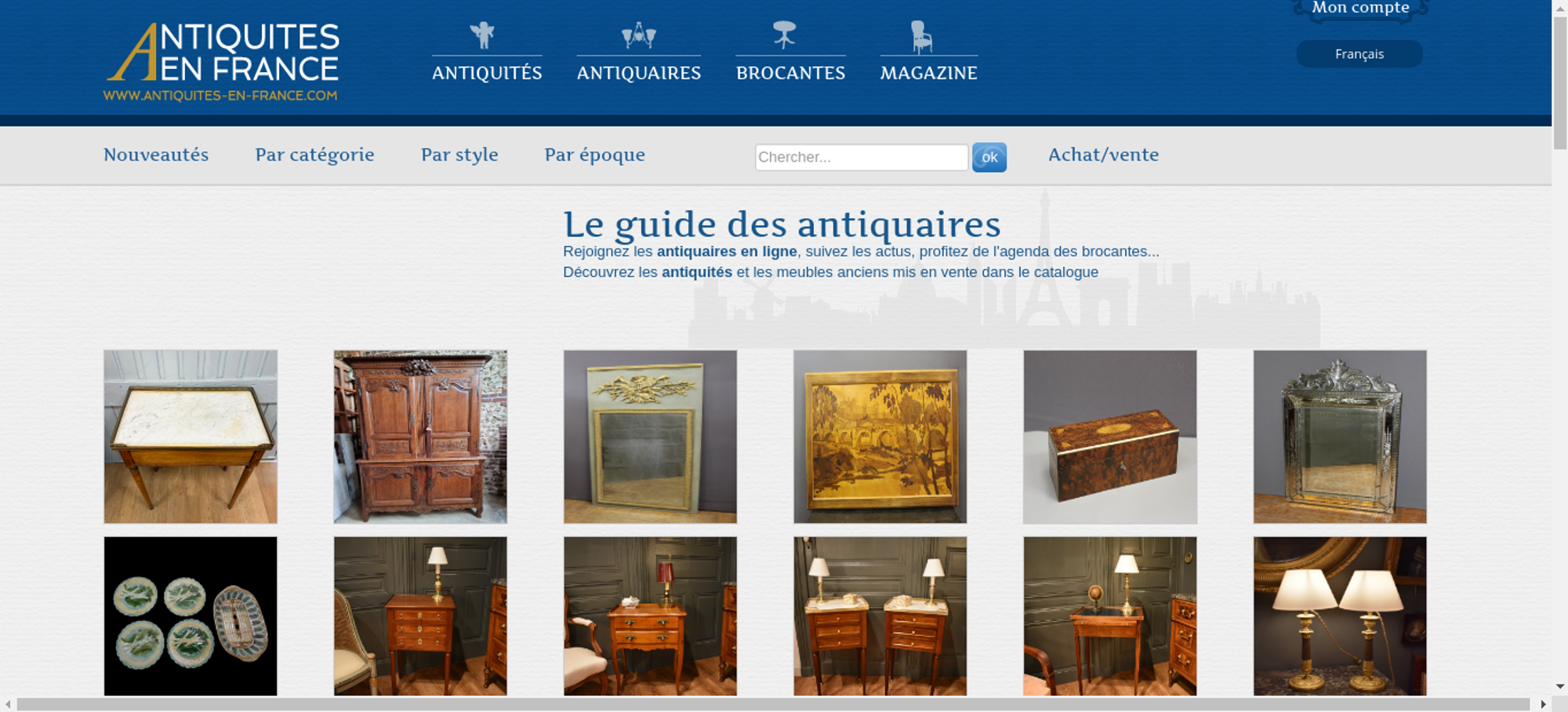Image resolution: width=1568 pixels, height=712 pixels.
Task: Open the Français language selector
Action: (1359, 54)
